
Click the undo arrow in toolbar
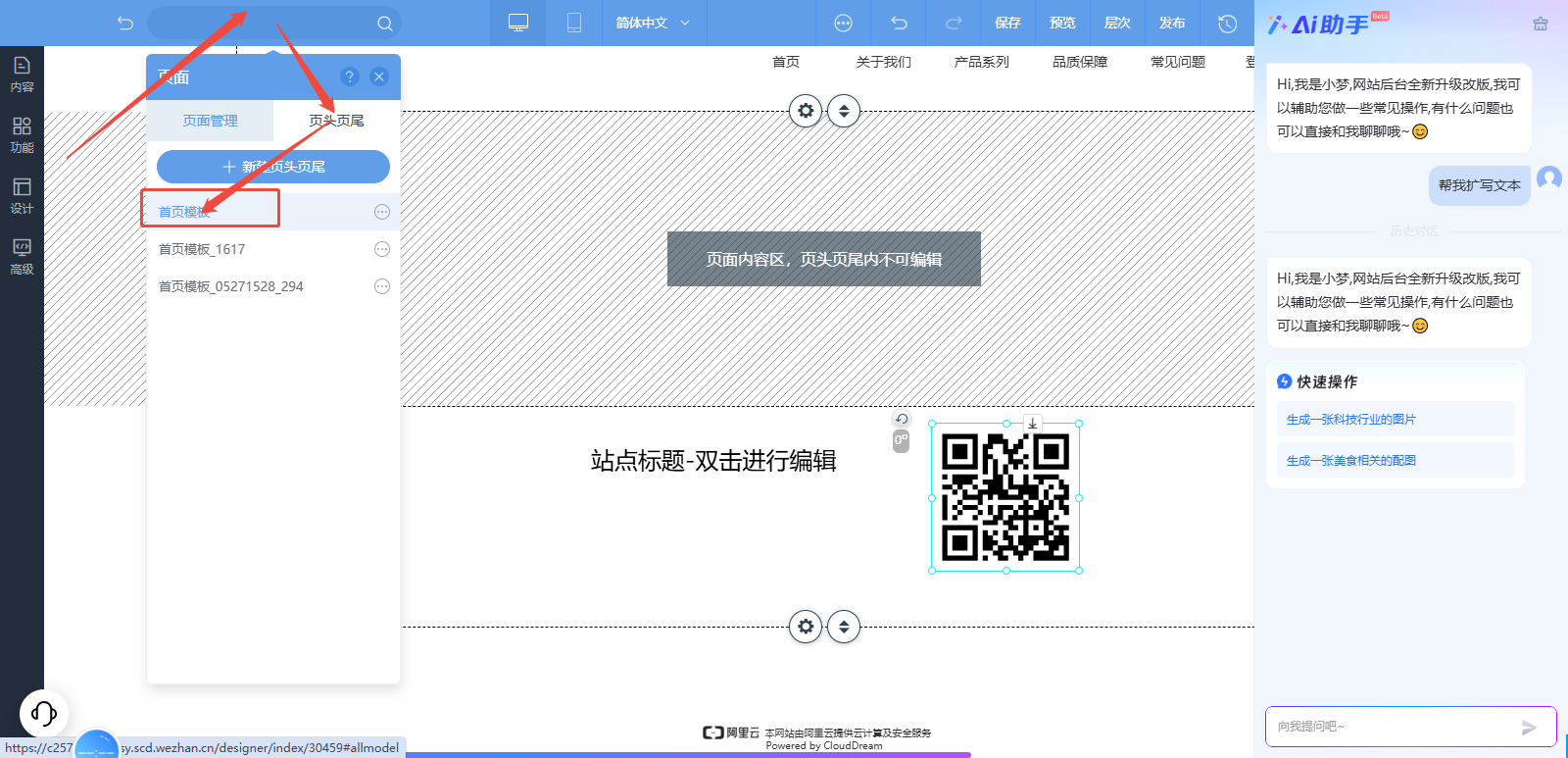click(899, 23)
